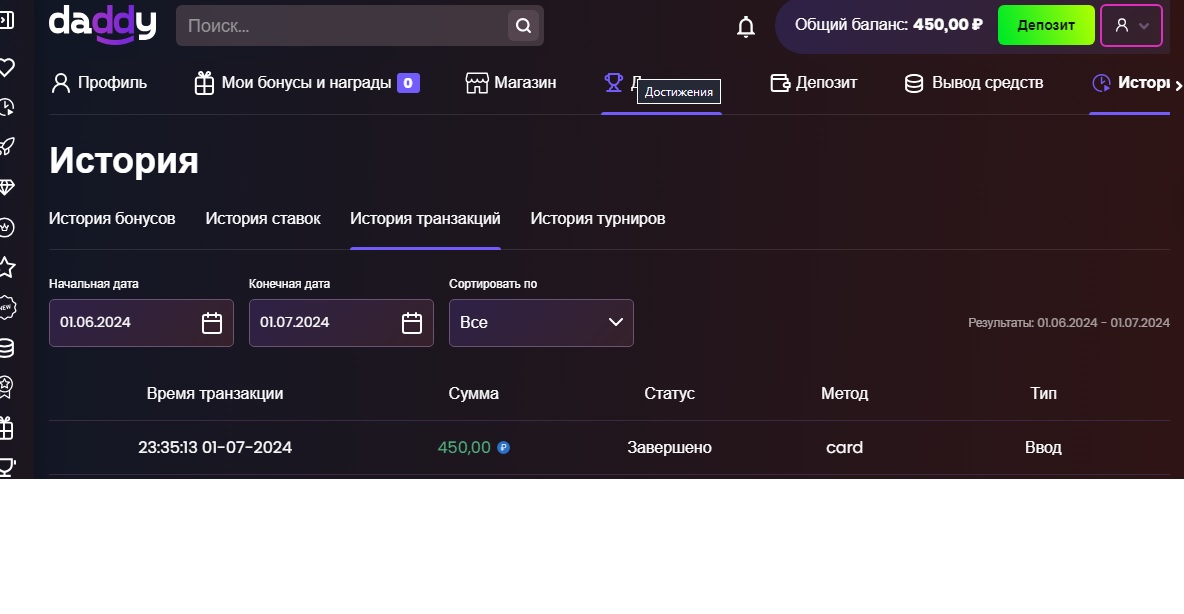
Task: Click the star sidebar icon
Action: click(6, 267)
